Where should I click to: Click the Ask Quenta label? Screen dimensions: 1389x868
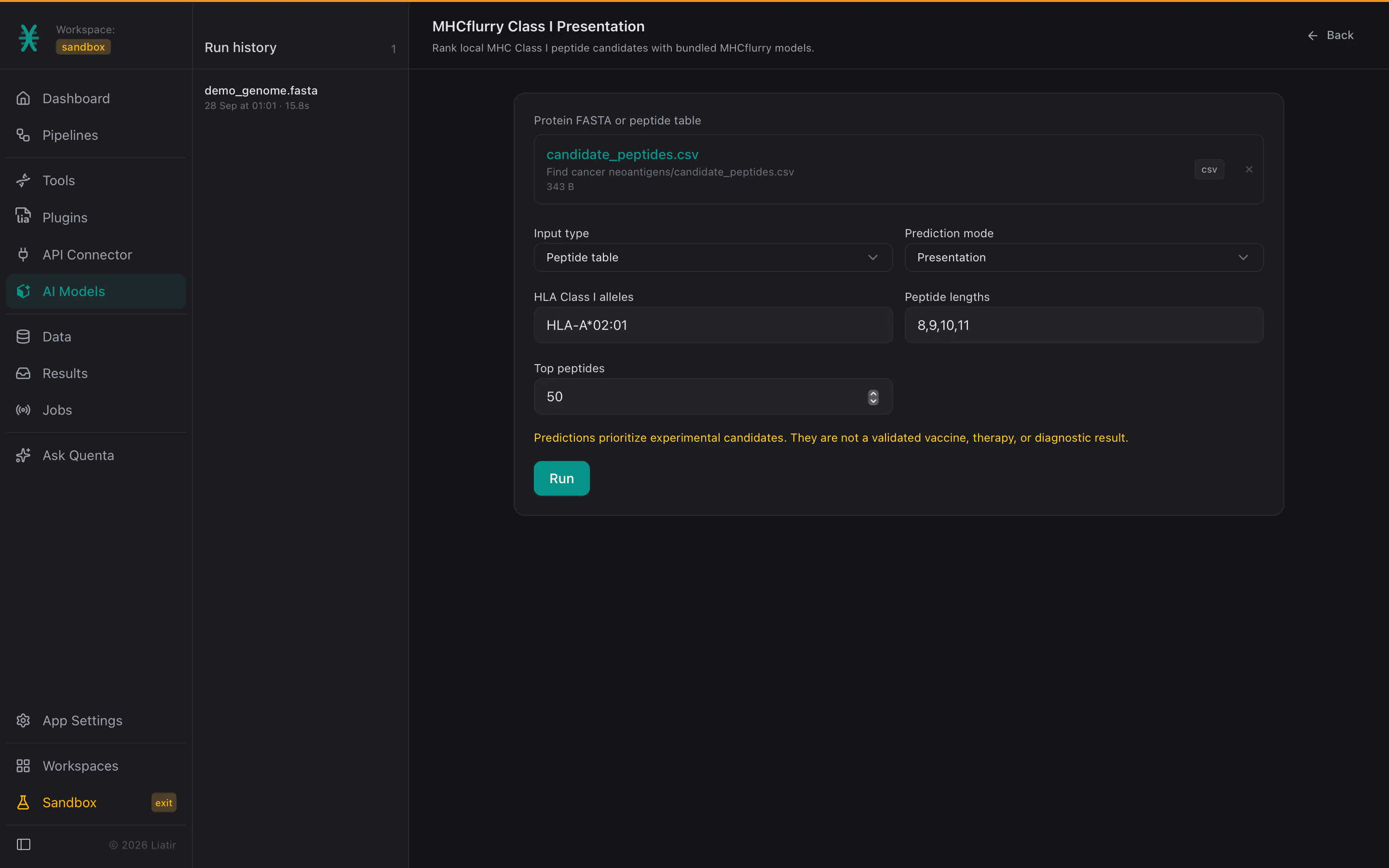tap(78, 455)
